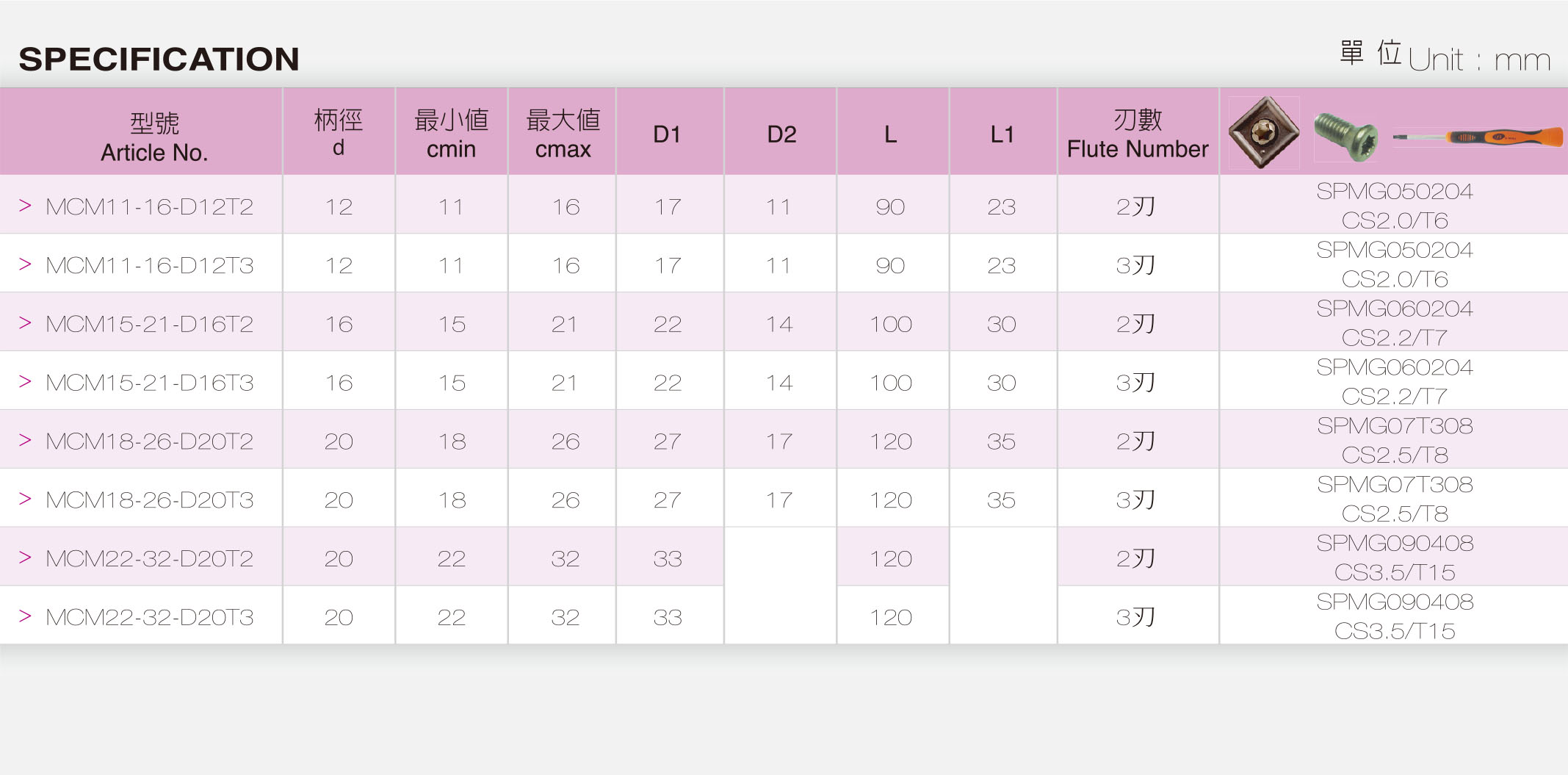Expand arrow beside MCM11-16-D12T2
This screenshot has height=775, width=1568.
[25, 206]
